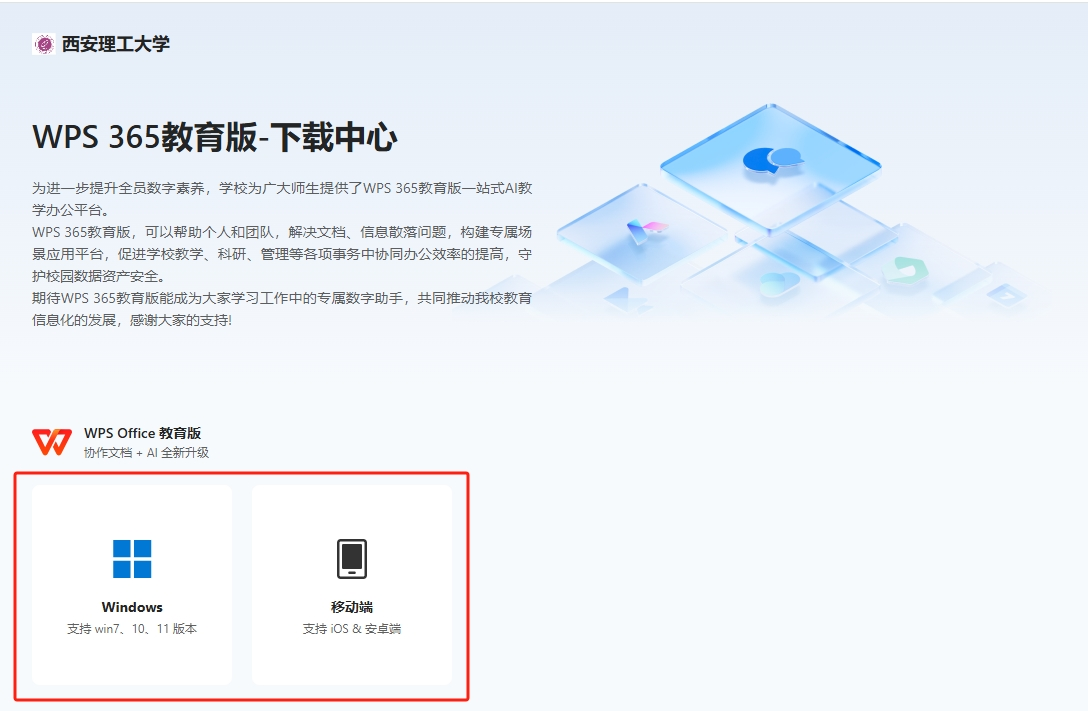Click the blue Windows logo icon
The width and height of the screenshot is (1088, 711).
[x=132, y=558]
